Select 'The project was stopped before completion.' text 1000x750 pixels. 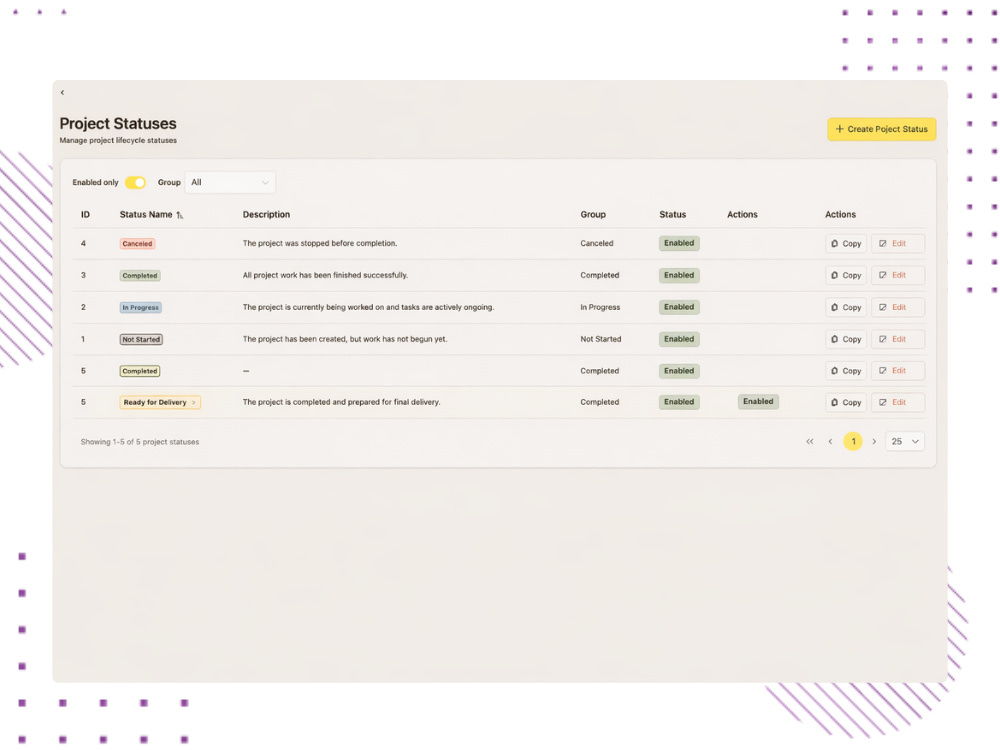click(x=320, y=244)
